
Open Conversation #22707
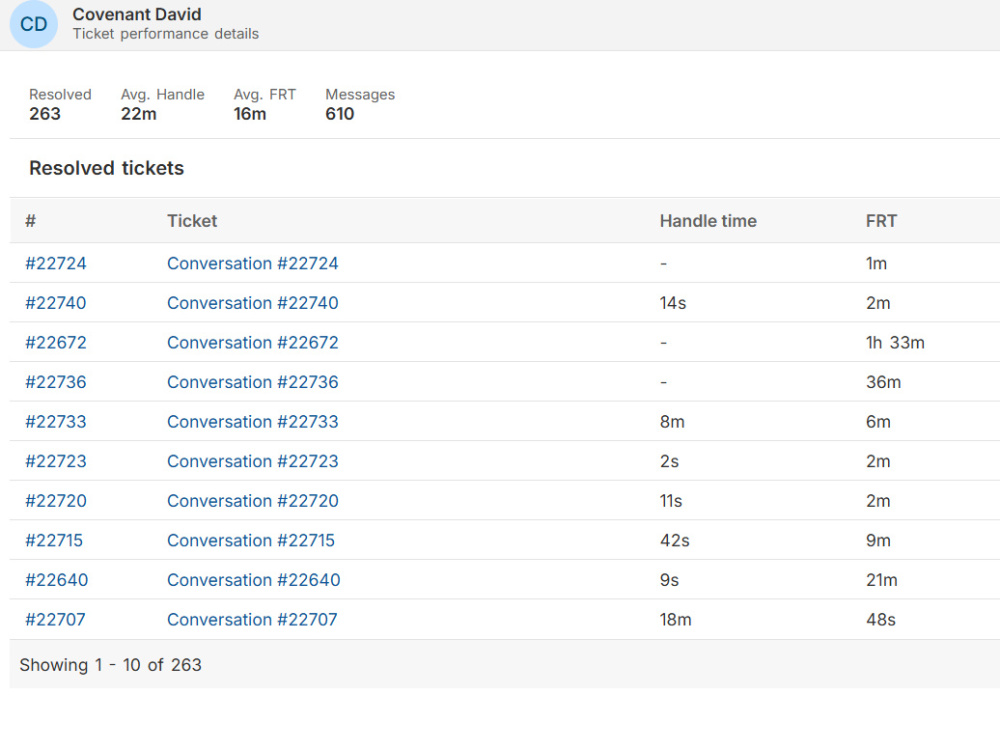(x=252, y=619)
